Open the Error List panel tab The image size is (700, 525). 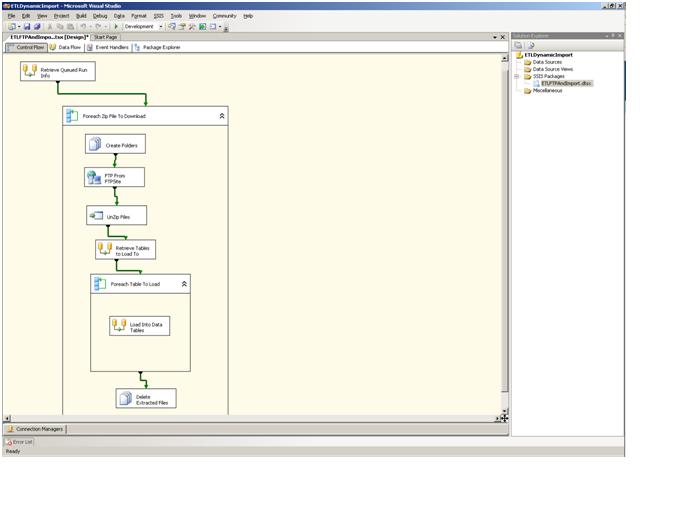[x=20, y=441]
